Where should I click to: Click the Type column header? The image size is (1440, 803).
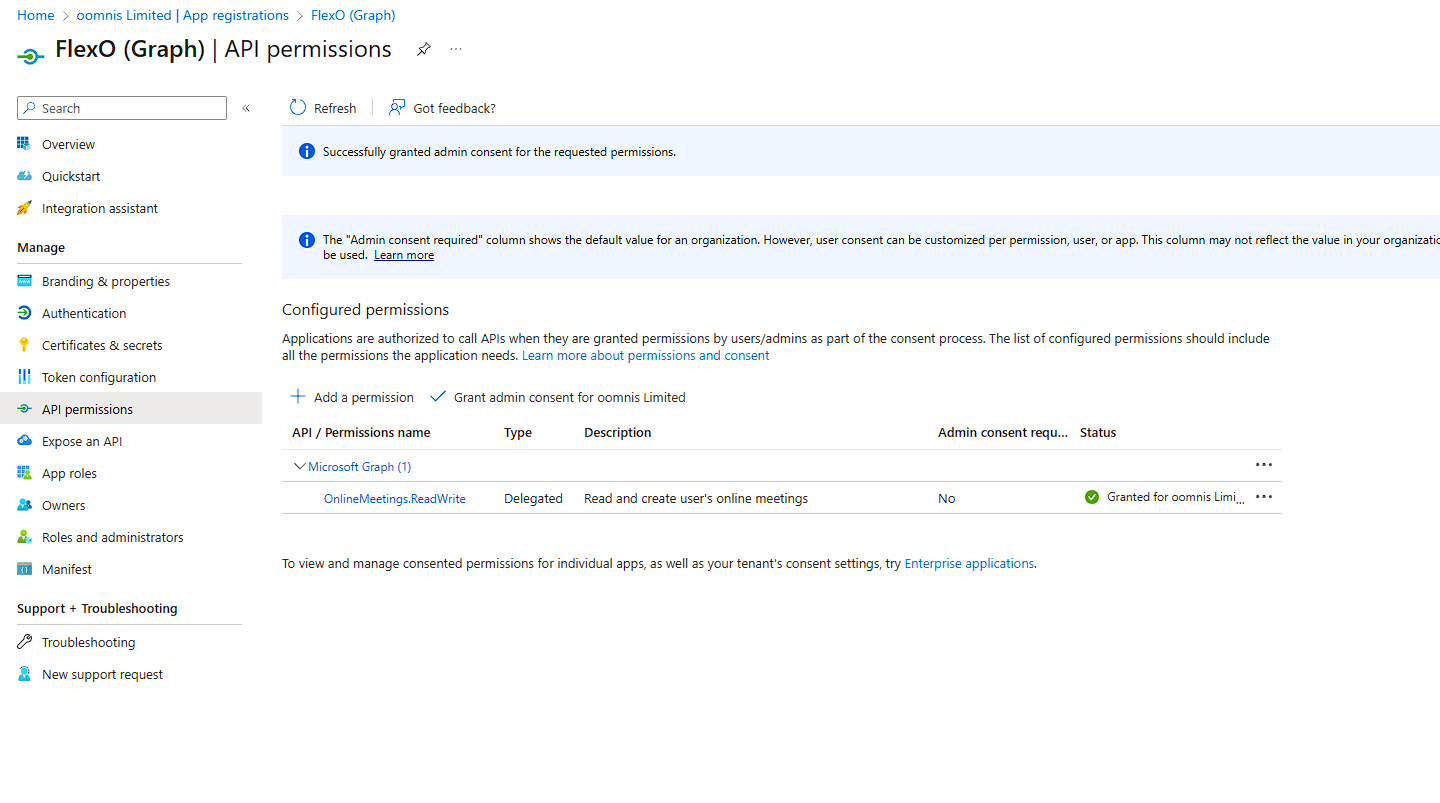(518, 433)
